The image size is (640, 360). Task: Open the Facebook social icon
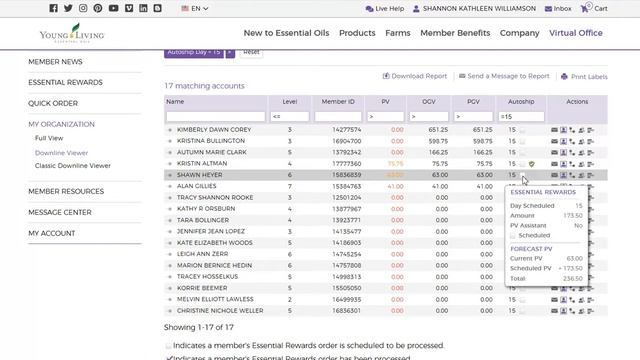coord(53,8)
